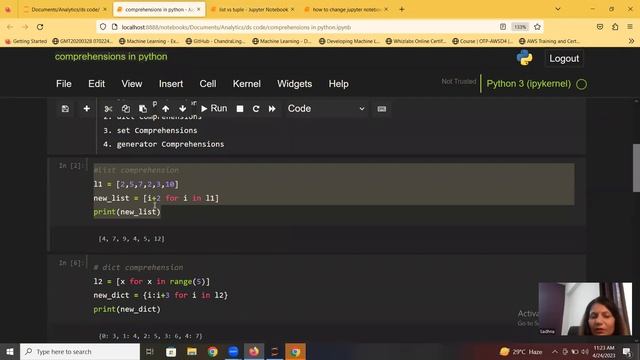The image size is (640, 360).
Task: Open Firefox from the taskbar
Action: [254, 351]
